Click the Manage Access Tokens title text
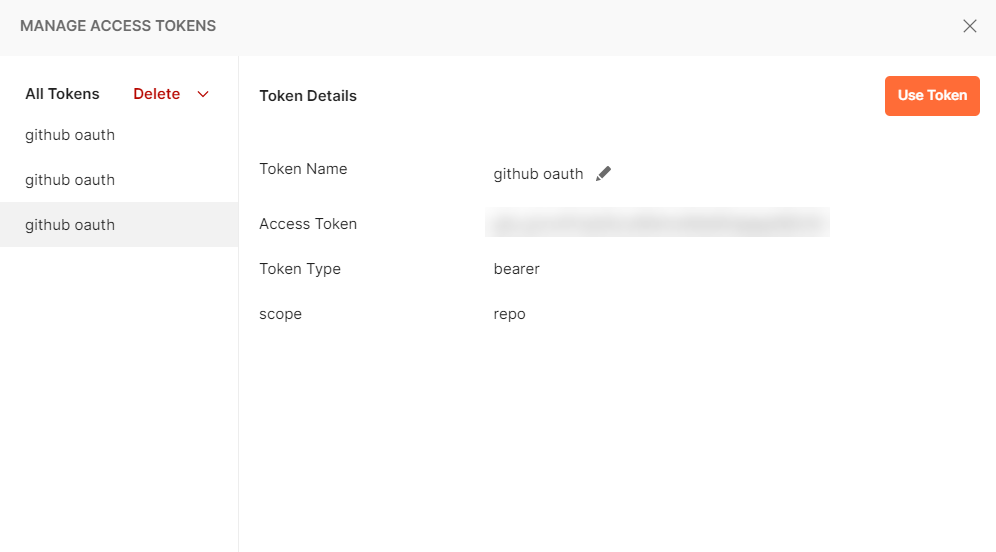996x552 pixels. click(118, 26)
